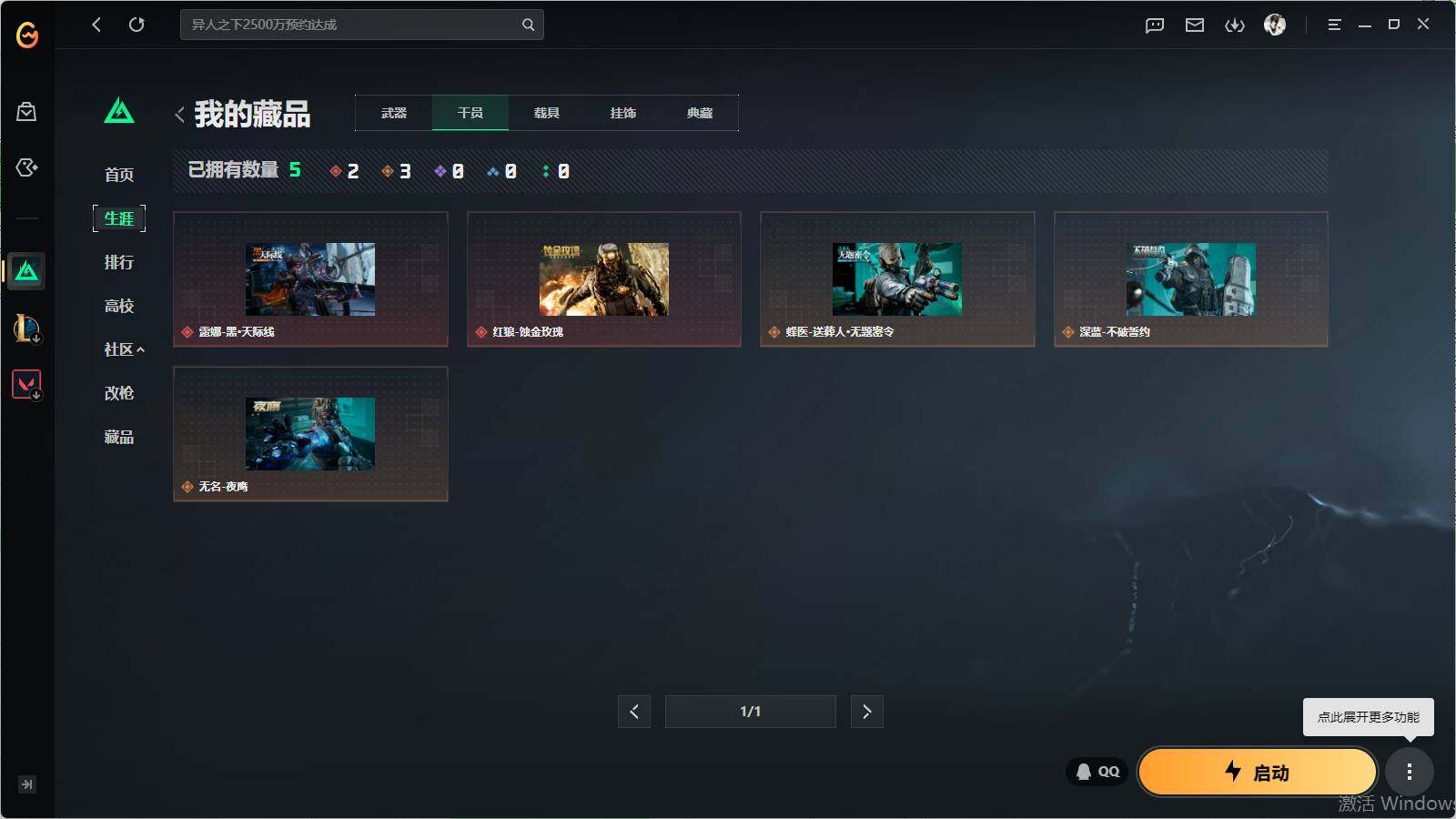This screenshot has height=819, width=1456.
Task: Click the 我的藏品 page title
Action: pos(252,115)
